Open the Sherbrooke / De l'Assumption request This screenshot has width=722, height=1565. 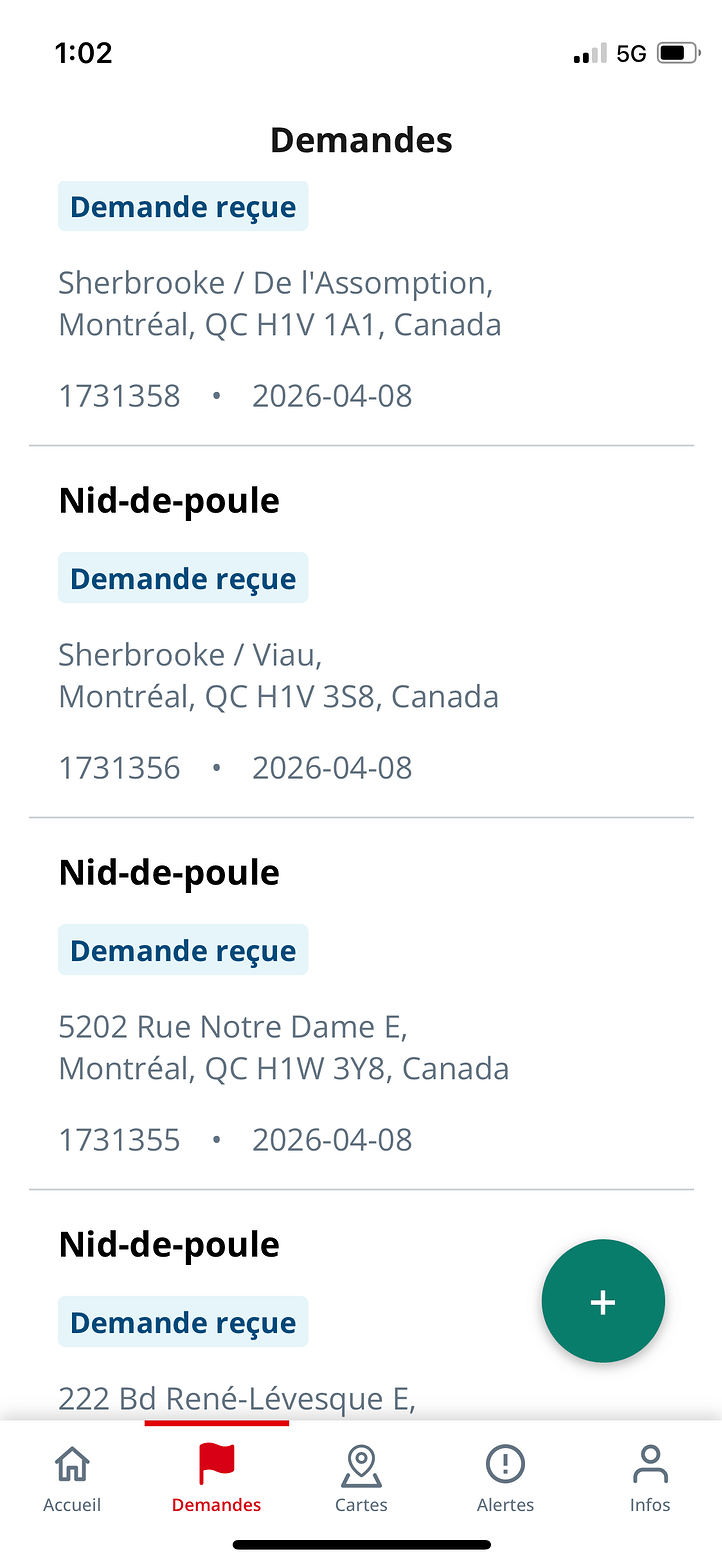coord(279,303)
